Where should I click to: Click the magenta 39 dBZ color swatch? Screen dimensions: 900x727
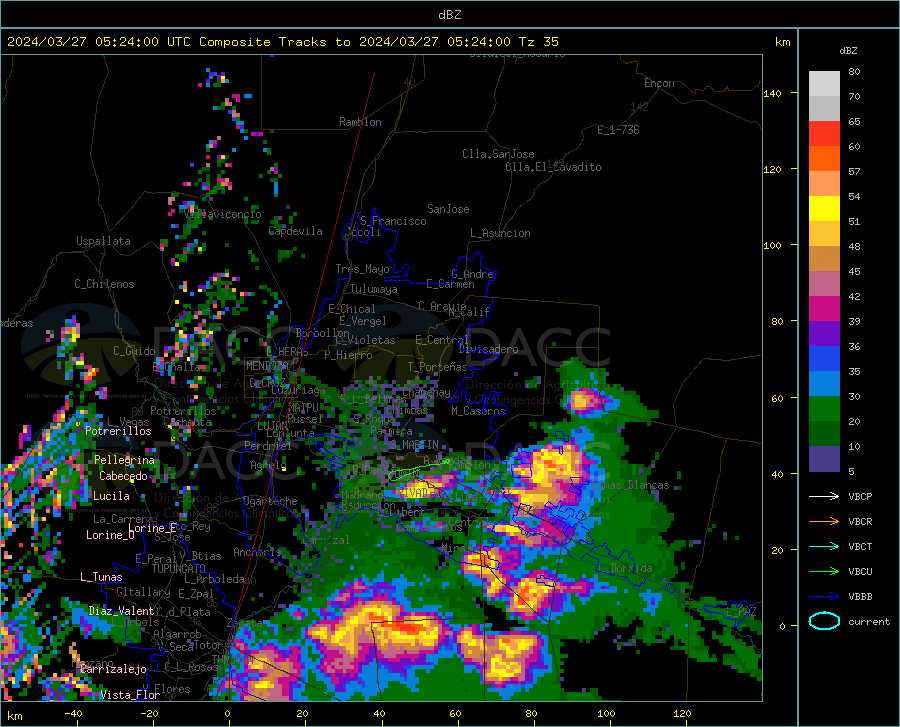point(824,309)
